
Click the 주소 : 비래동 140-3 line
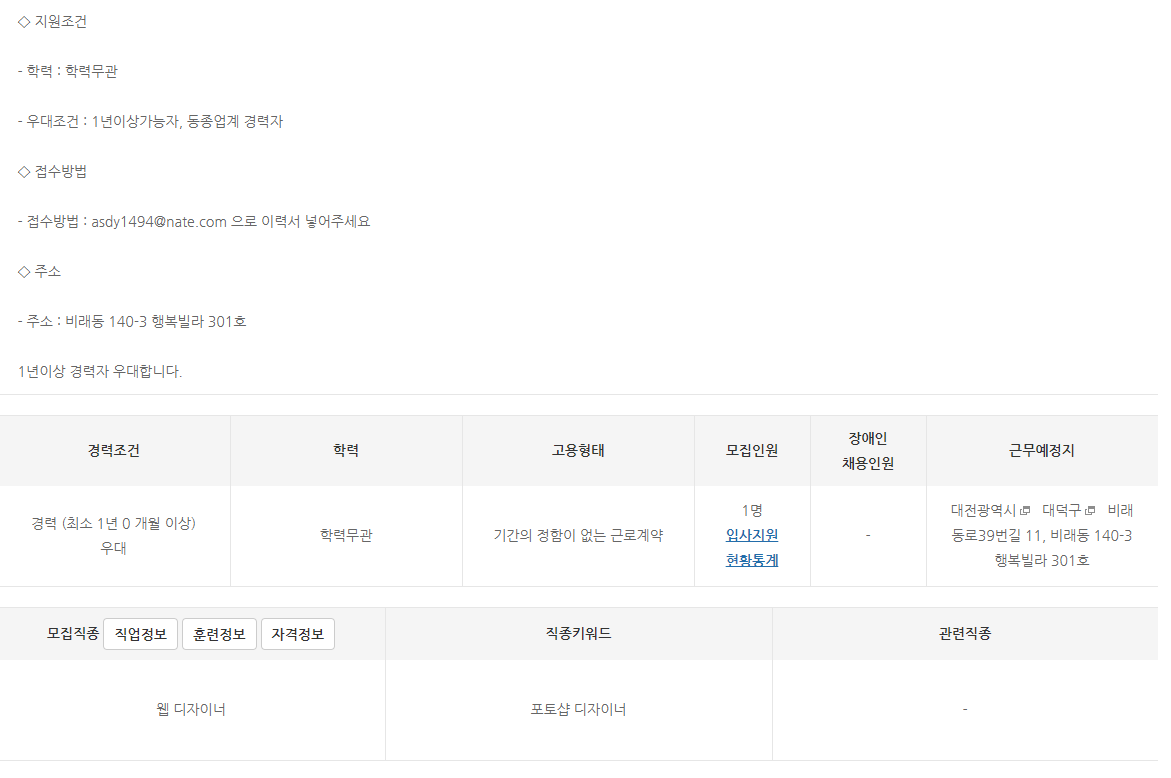[131, 322]
